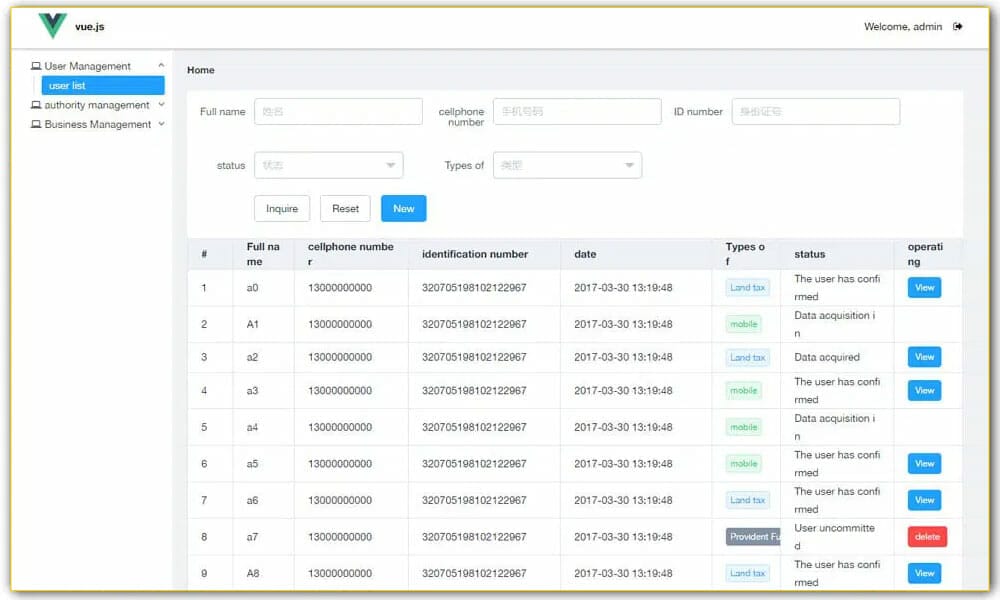Expand the authority management menu
Screen dimensions: 1000x600
click(x=161, y=105)
